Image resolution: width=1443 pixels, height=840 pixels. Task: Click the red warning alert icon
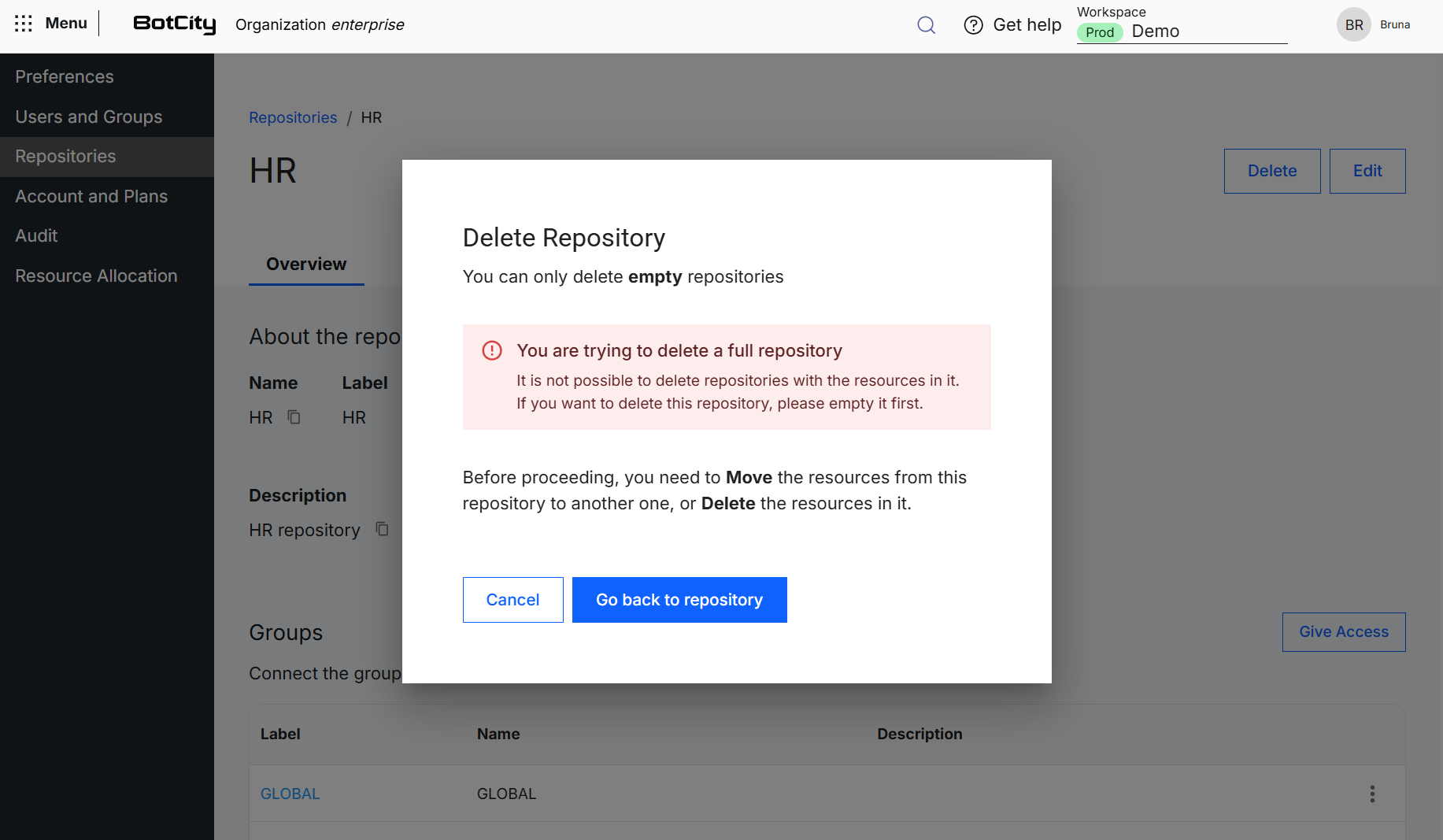pyautogui.click(x=492, y=350)
